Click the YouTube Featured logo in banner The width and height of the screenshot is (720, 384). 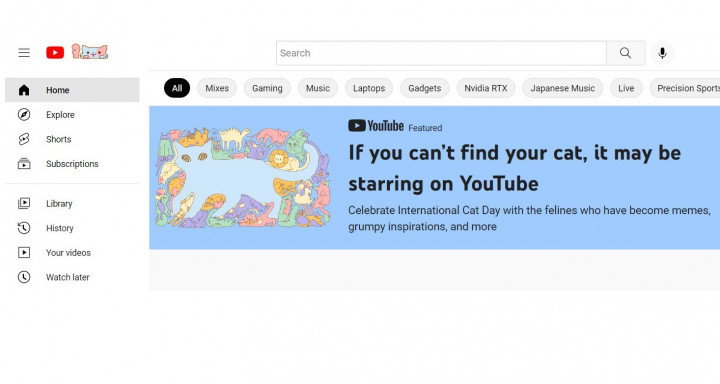click(376, 126)
